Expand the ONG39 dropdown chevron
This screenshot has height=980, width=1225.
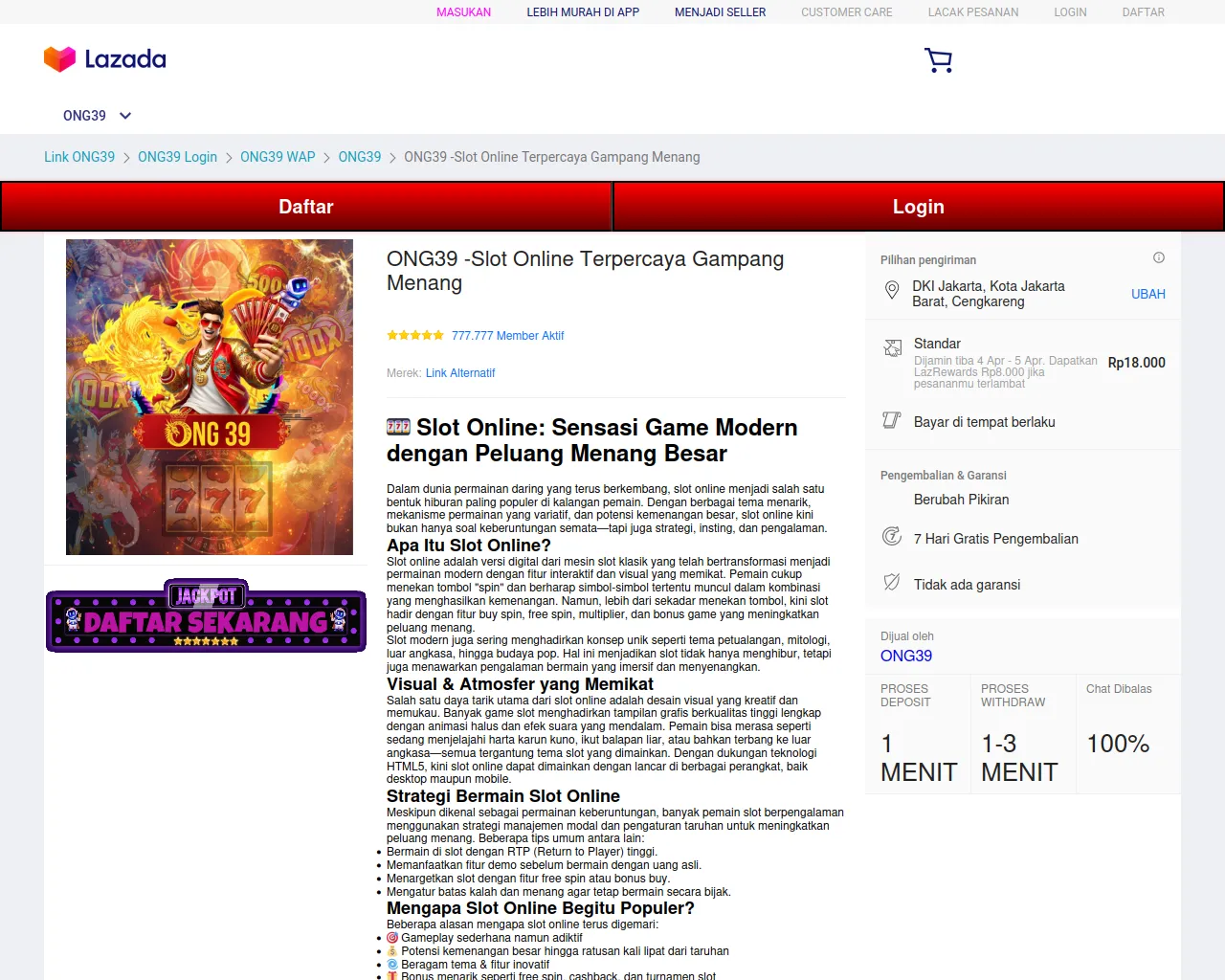coord(125,116)
